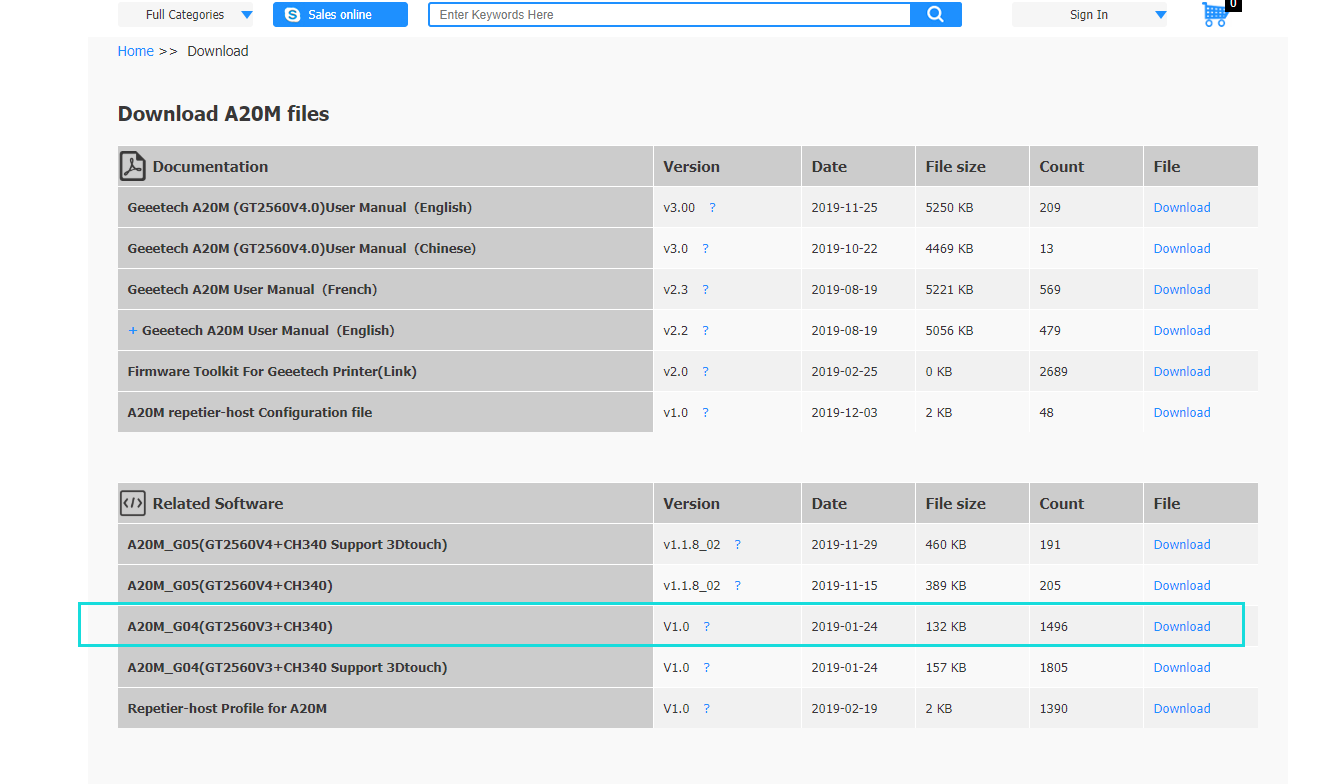This screenshot has width=1319, height=784.
Task: Download the Chinese GT2560V4.0 User Manual
Action: [x=1181, y=249]
